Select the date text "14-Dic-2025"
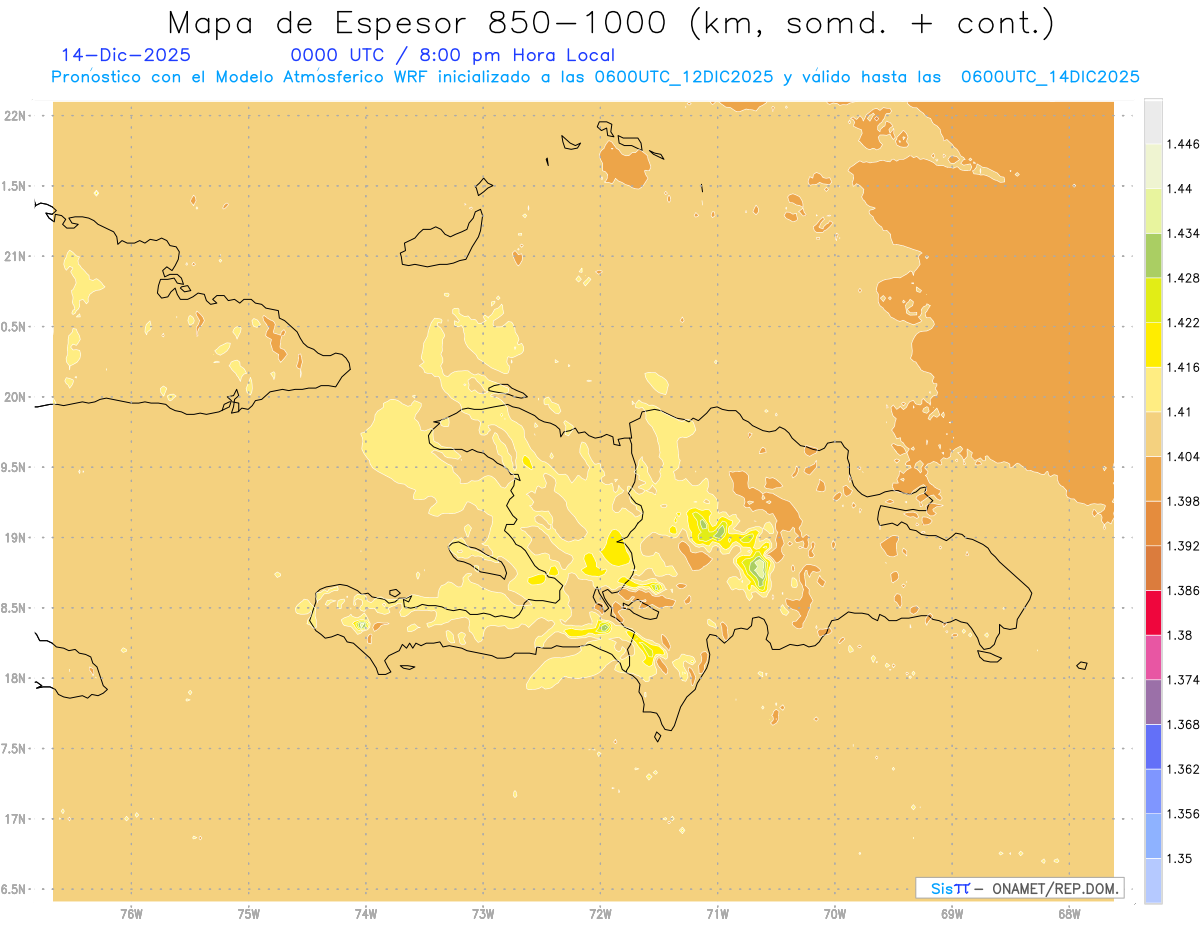 [126, 55]
